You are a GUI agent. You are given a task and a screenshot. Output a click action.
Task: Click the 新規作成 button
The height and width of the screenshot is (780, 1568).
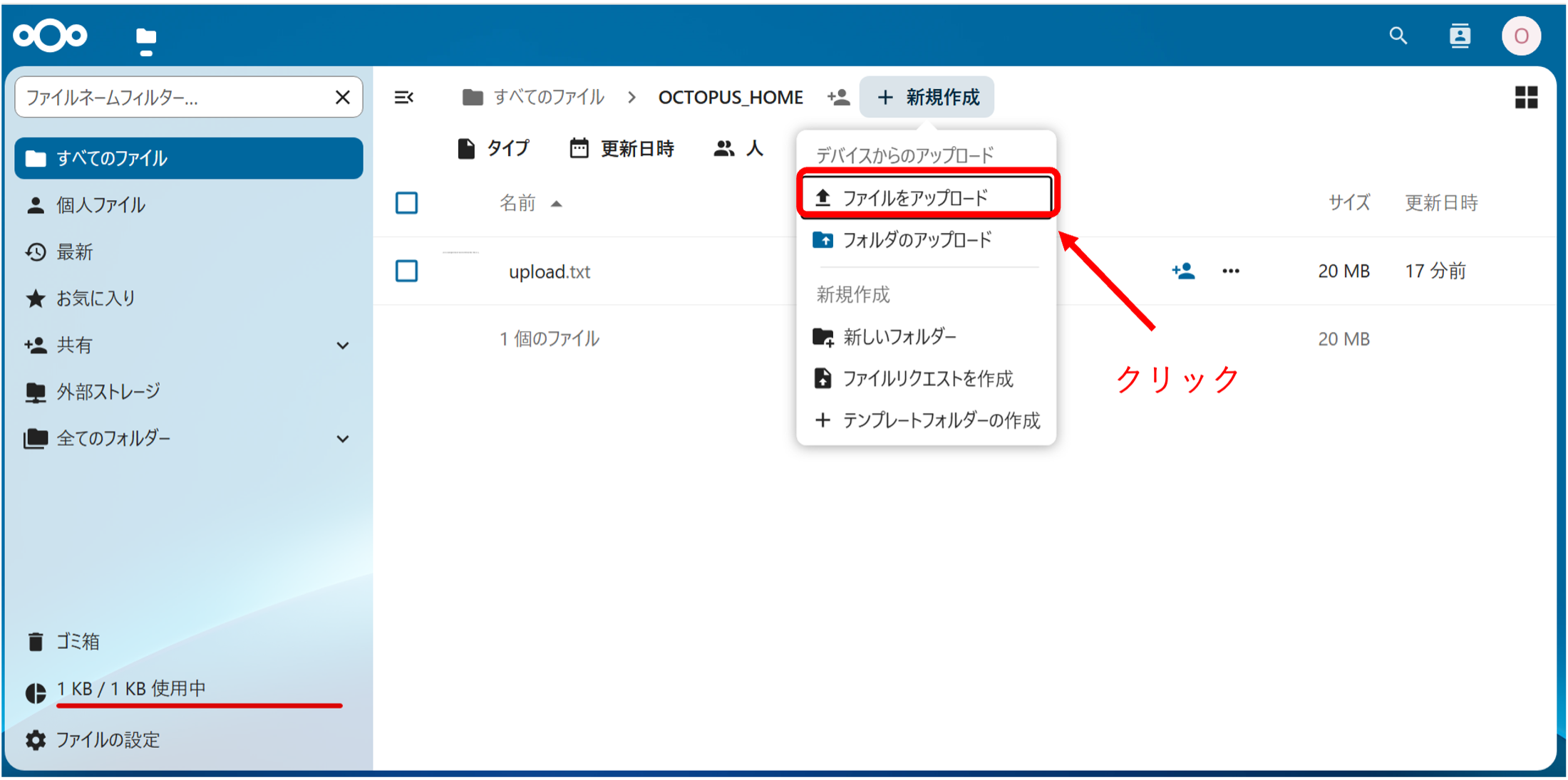[927, 97]
